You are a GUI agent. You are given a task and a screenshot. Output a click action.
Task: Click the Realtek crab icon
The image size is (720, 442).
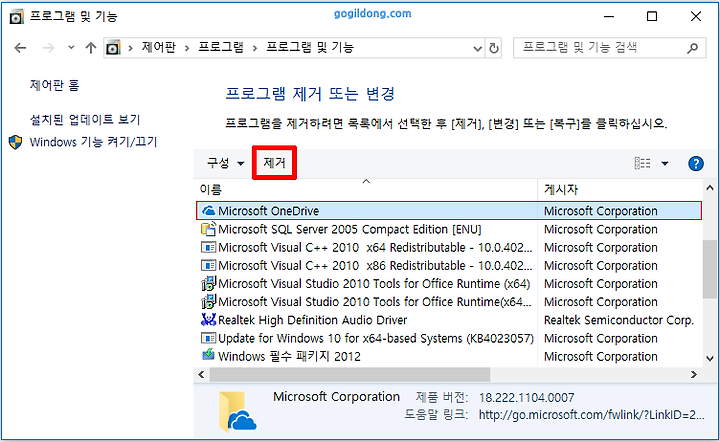[x=208, y=319]
